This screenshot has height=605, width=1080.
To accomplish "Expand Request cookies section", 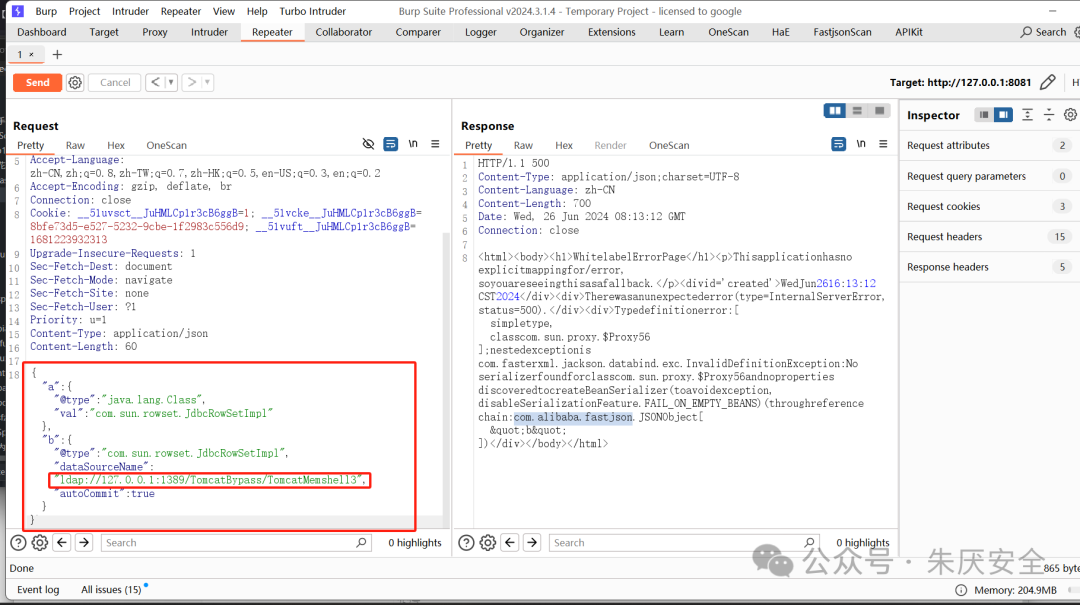I will point(989,207).
